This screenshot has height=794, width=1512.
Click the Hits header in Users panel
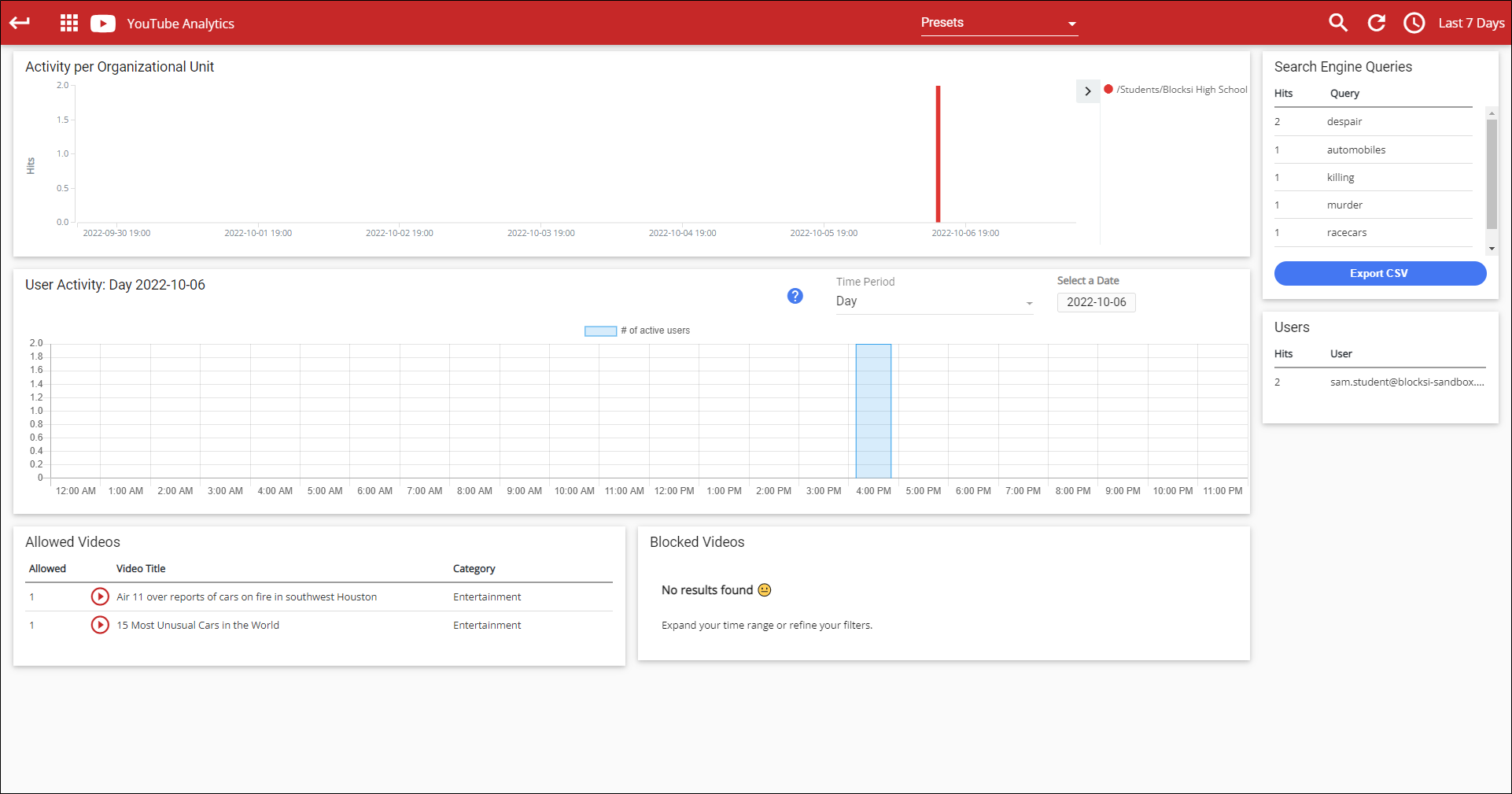pyautogui.click(x=1283, y=353)
